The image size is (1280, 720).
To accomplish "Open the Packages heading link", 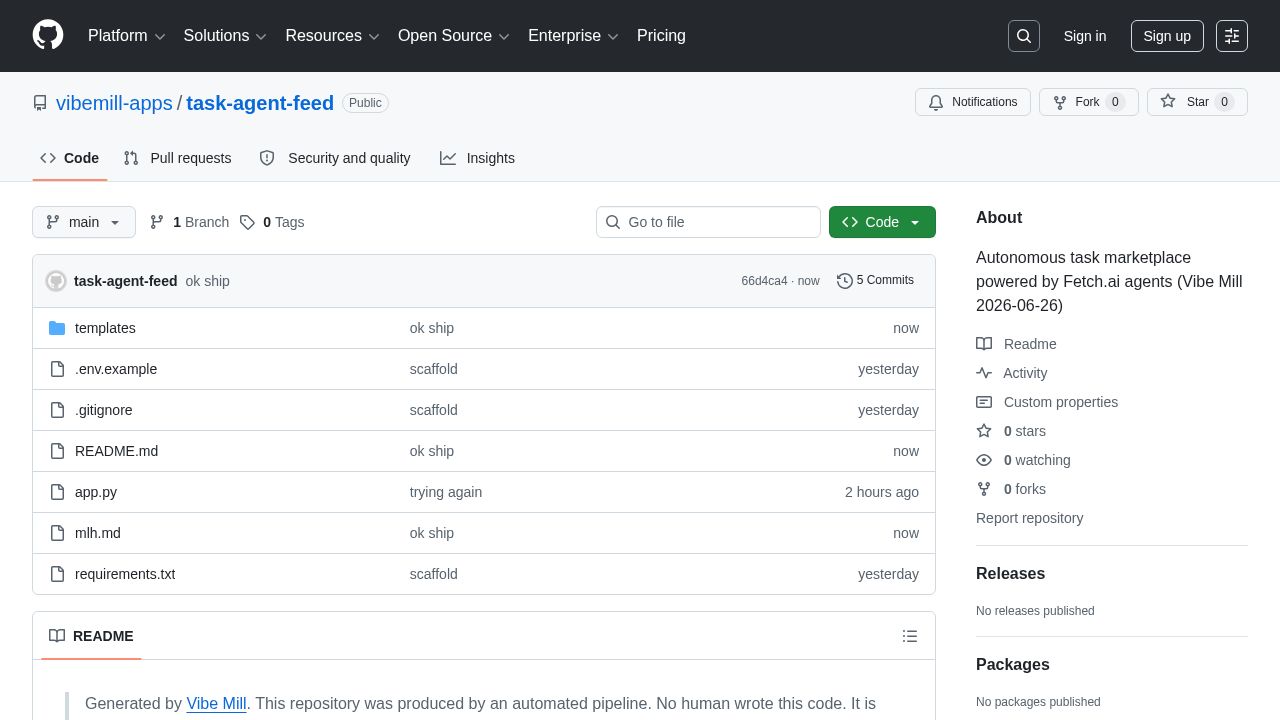I will pyautogui.click(x=1013, y=665).
